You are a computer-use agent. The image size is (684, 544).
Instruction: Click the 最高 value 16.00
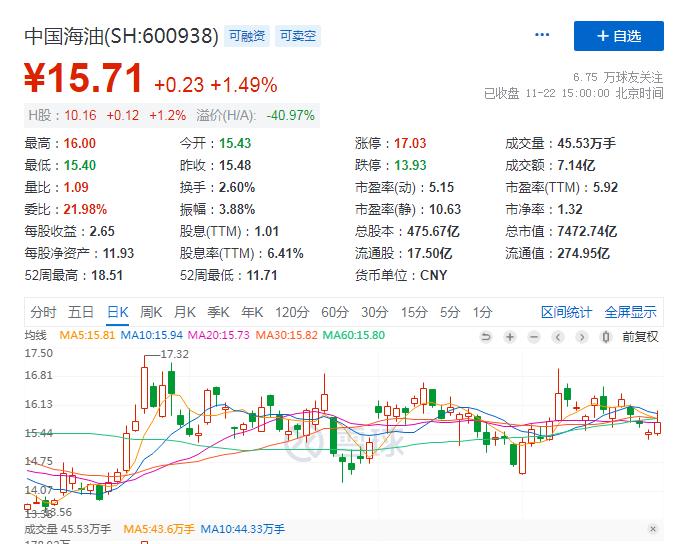(80, 143)
